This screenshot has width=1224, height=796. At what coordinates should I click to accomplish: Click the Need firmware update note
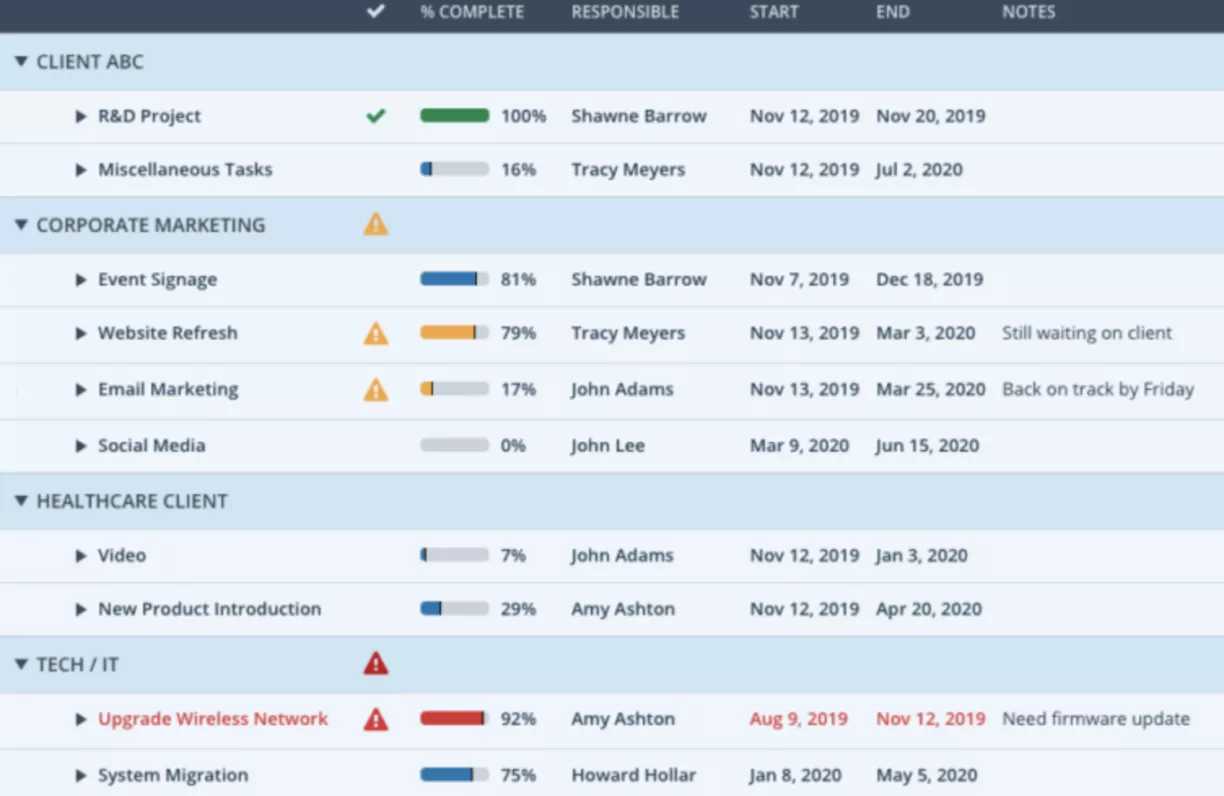1097,719
